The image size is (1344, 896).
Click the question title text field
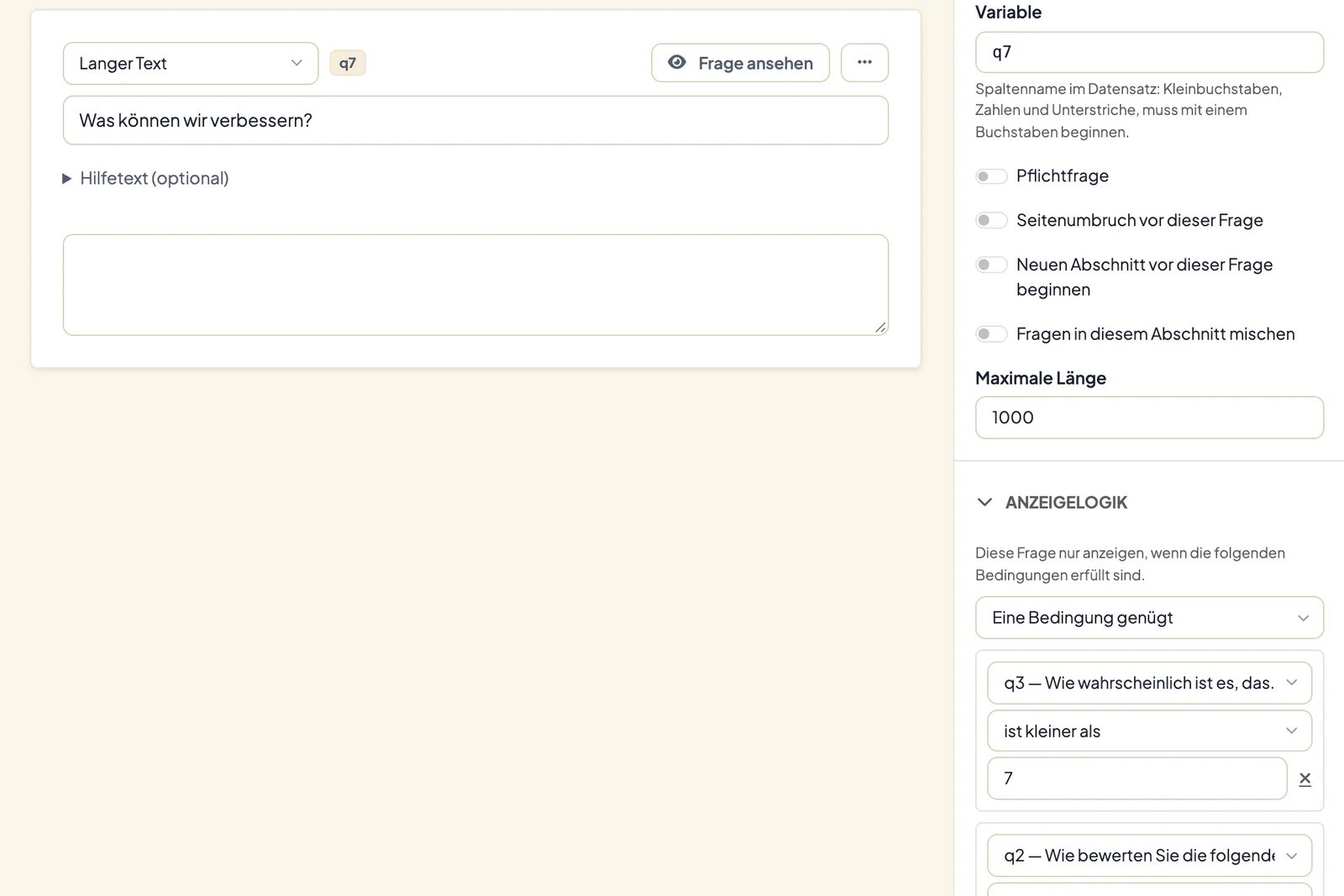[x=475, y=120]
